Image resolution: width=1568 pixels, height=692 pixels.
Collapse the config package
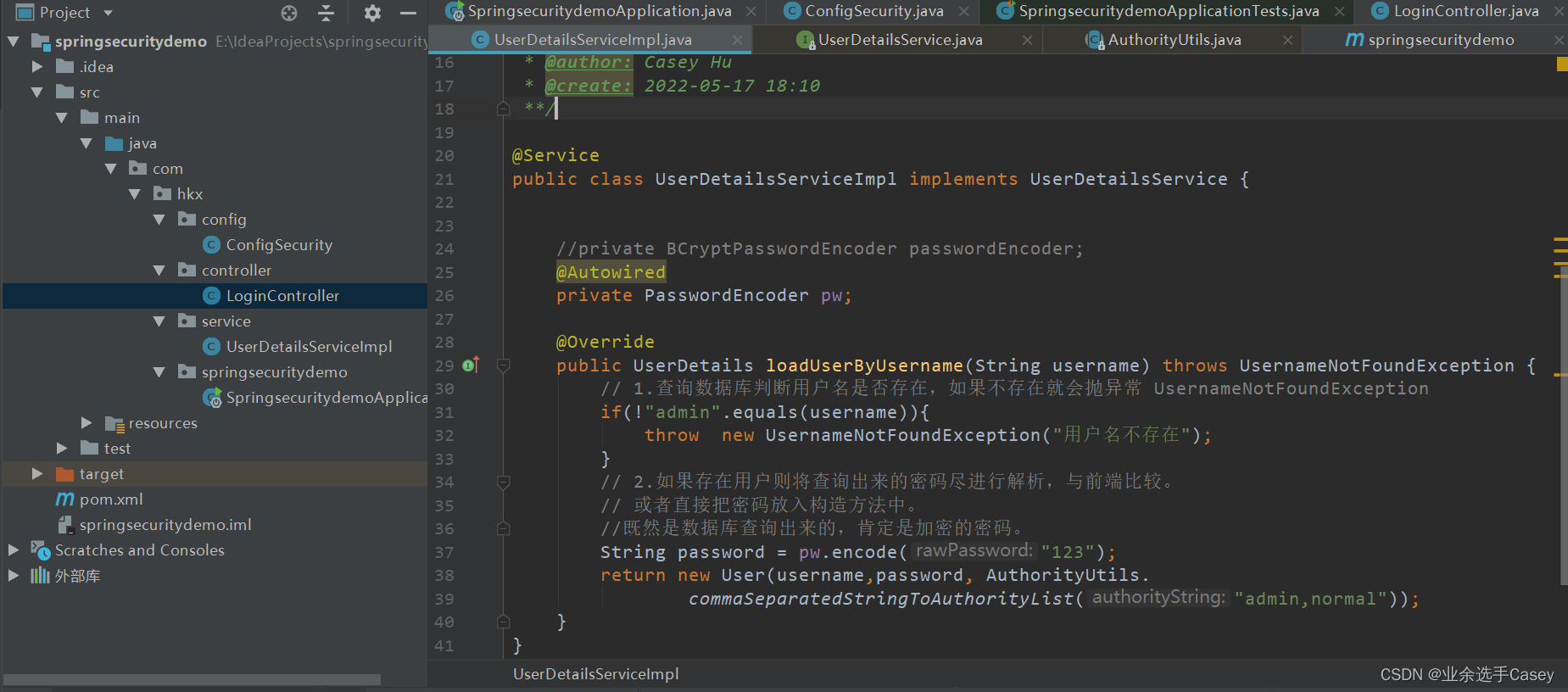pyautogui.click(x=159, y=219)
